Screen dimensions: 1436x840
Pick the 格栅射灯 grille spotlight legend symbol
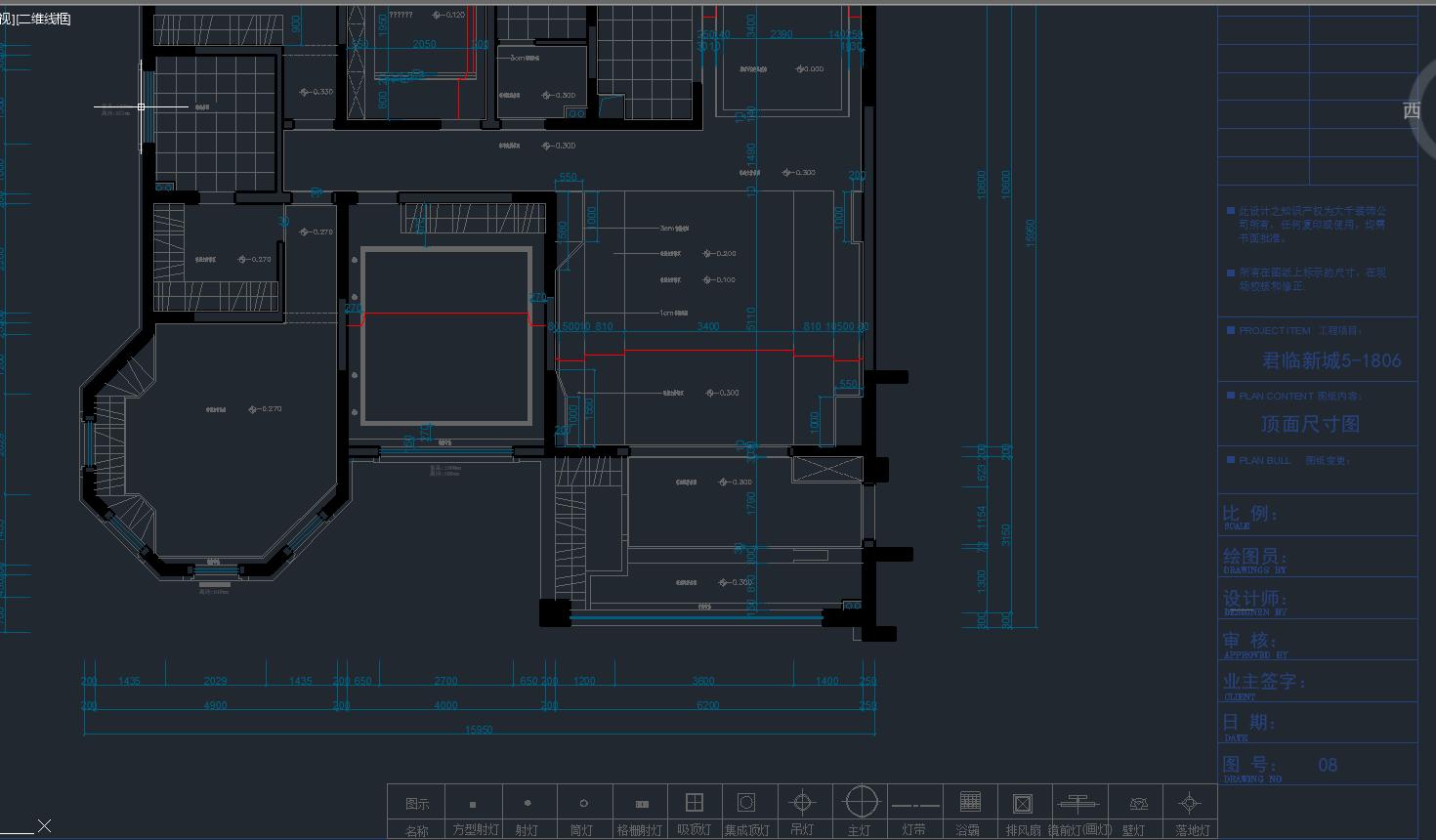642,805
